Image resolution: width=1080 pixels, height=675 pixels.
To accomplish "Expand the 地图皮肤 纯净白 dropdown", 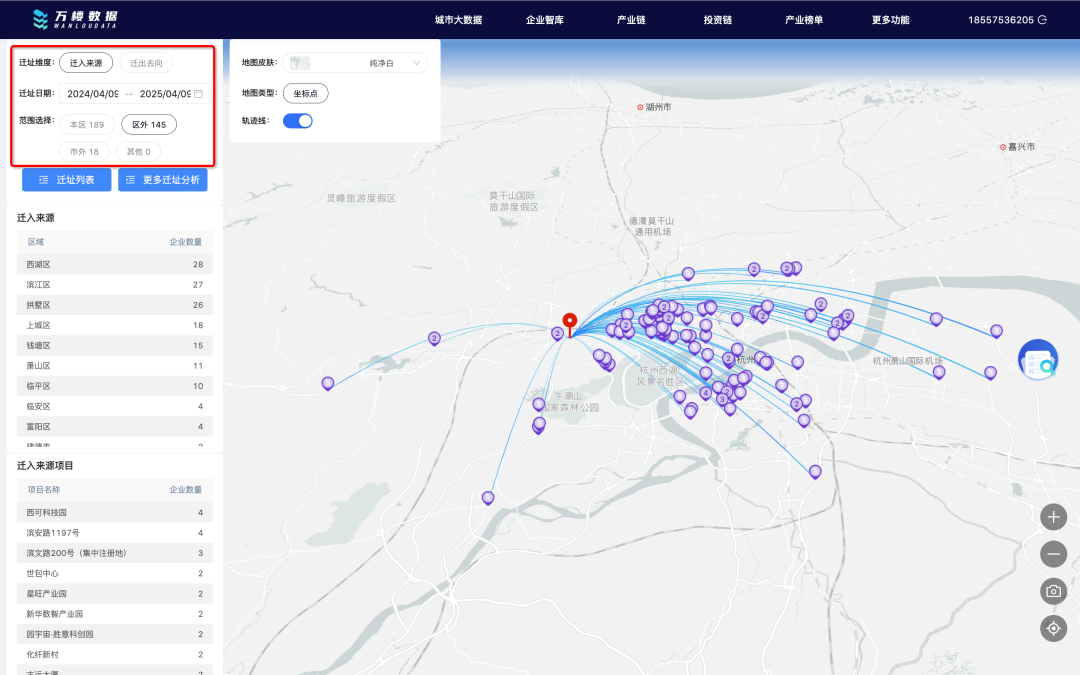I will tap(355, 63).
